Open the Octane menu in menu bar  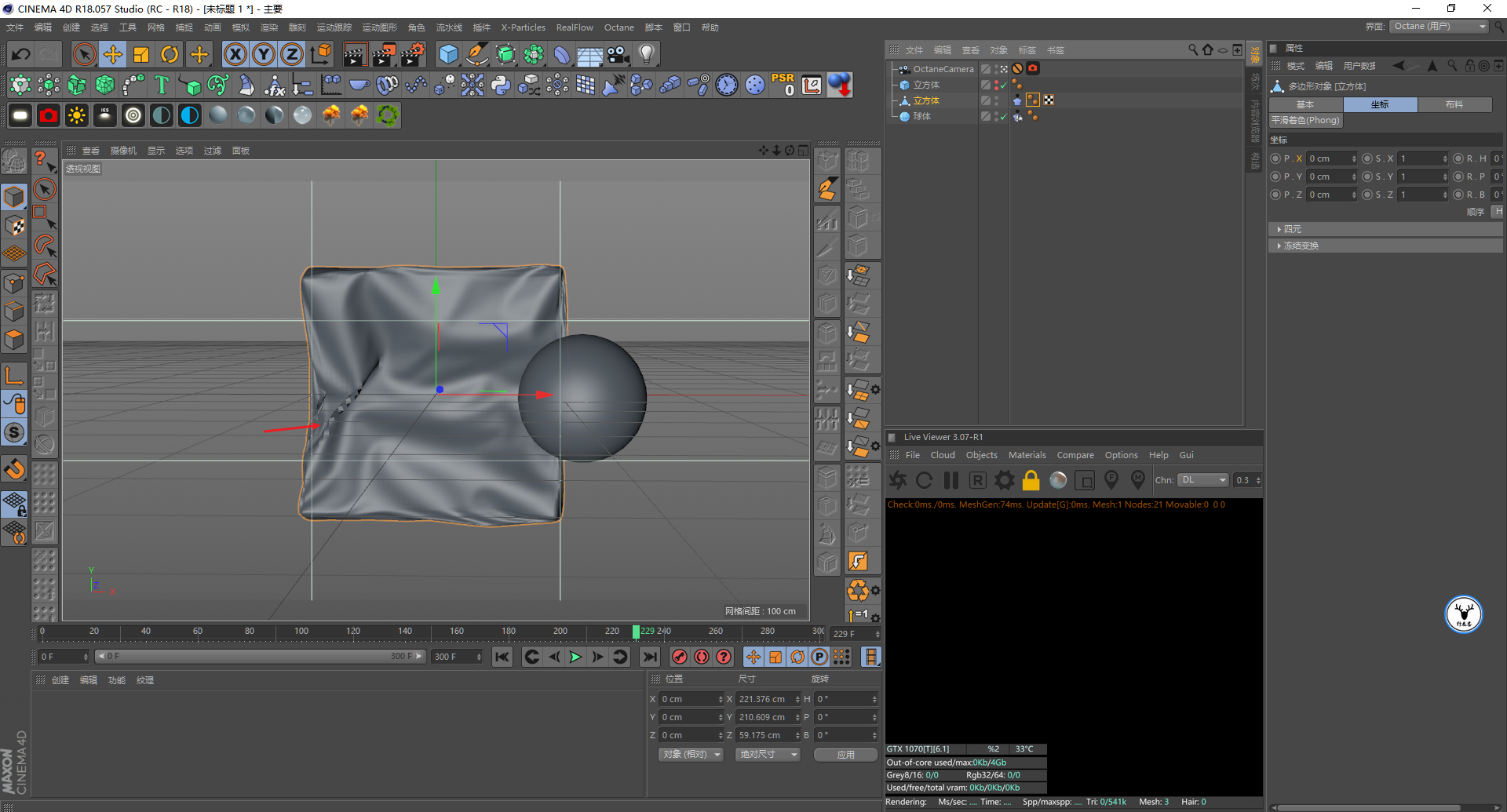tap(618, 27)
